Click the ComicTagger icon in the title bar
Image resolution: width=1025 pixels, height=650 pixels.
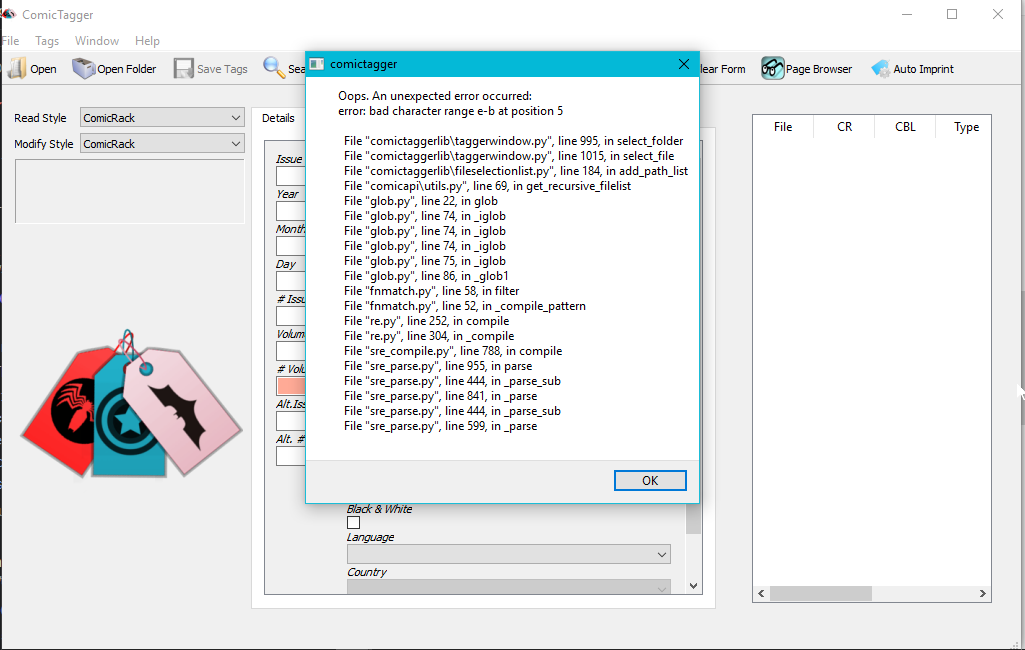[10, 14]
